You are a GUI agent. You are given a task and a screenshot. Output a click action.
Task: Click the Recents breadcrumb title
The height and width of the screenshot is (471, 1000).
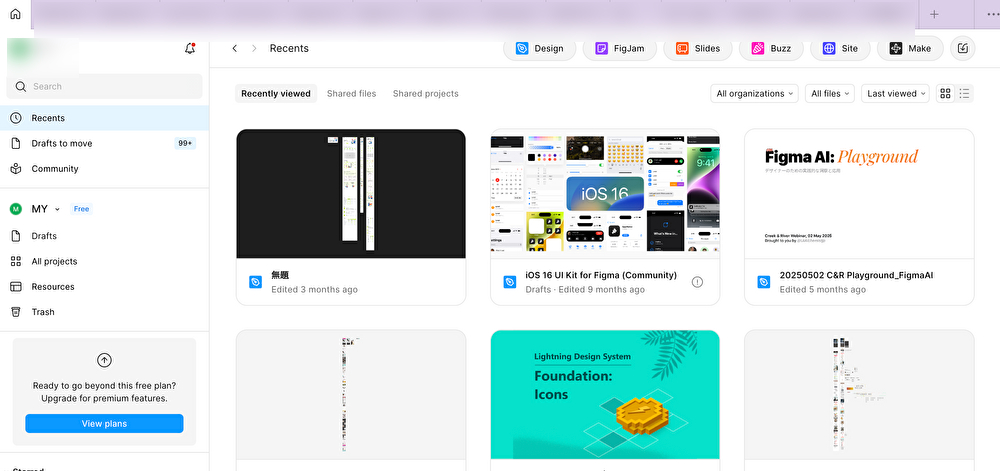click(x=289, y=48)
